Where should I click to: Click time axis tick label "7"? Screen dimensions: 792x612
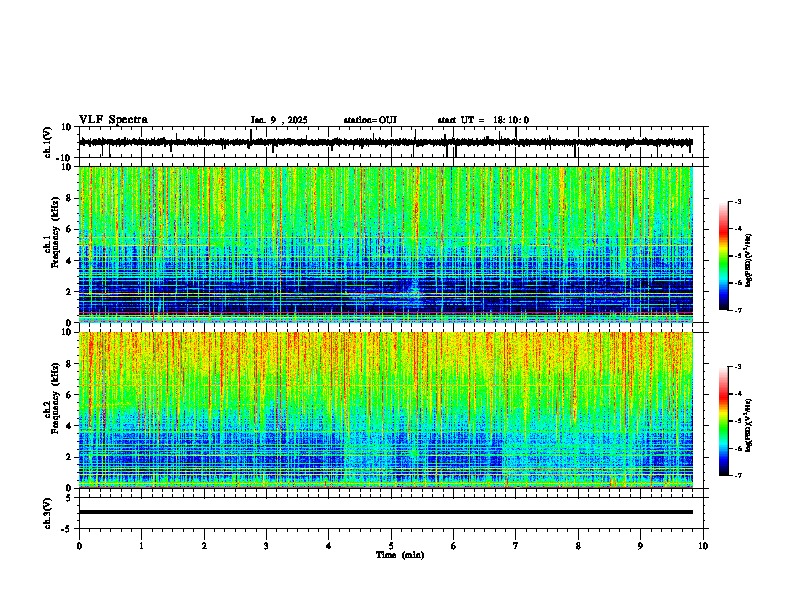click(x=516, y=546)
